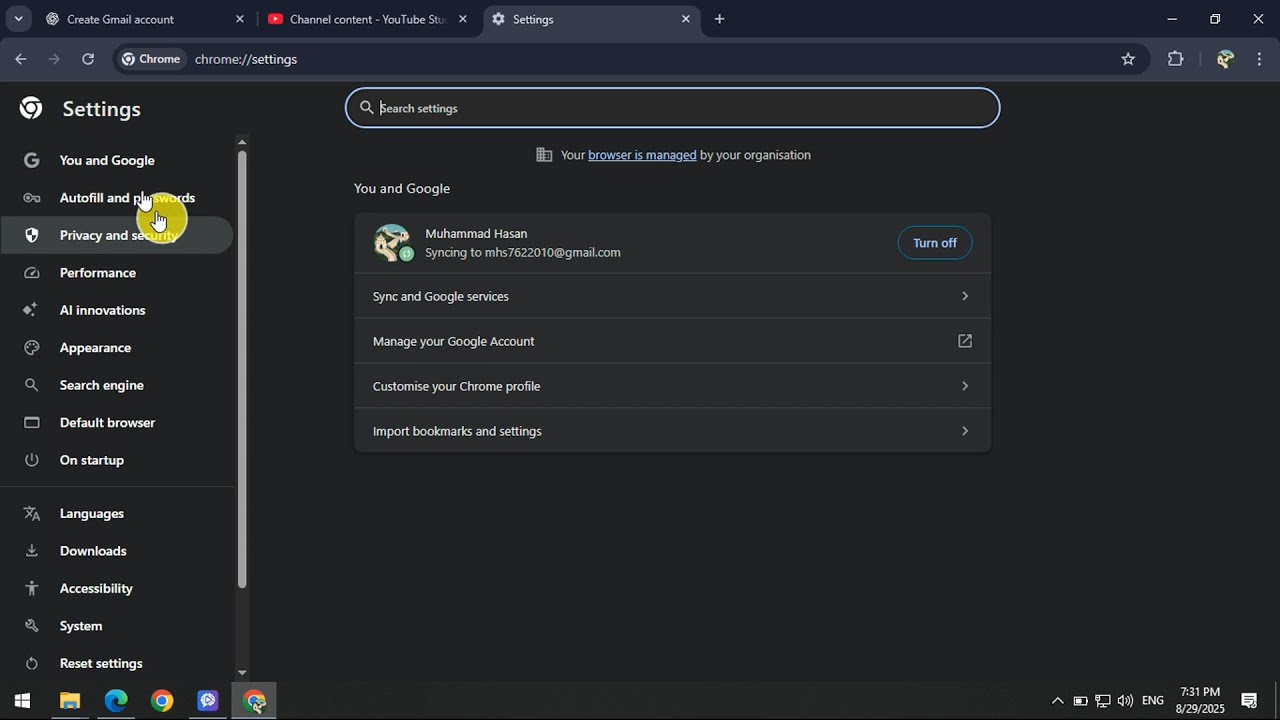Screen dimensions: 1280x720
Task: Open the profile avatar in the toolbar
Action: point(1225,59)
